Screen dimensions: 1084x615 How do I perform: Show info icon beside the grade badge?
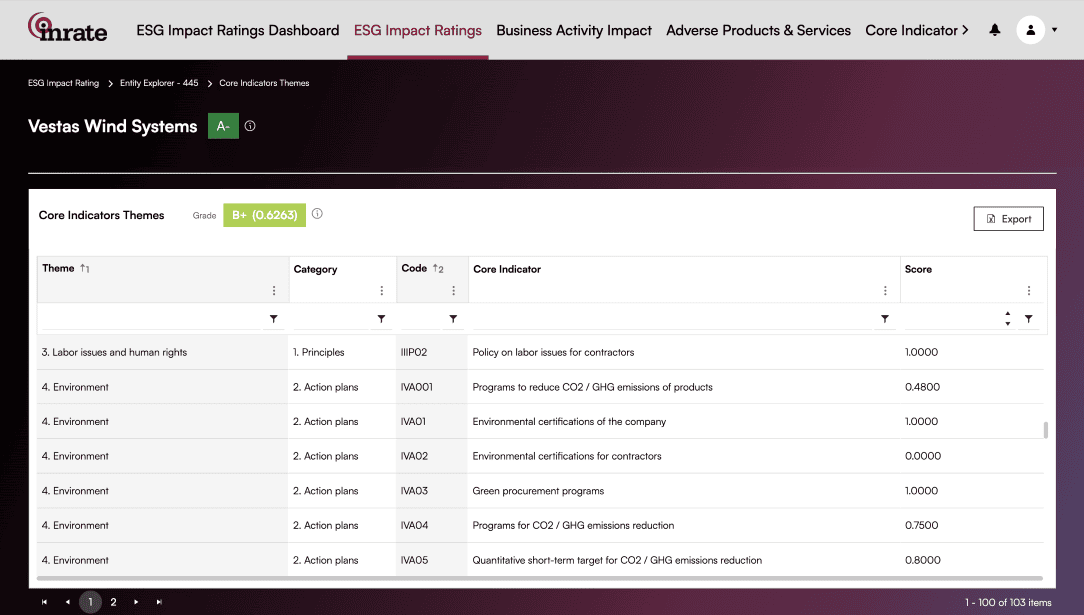(x=317, y=214)
